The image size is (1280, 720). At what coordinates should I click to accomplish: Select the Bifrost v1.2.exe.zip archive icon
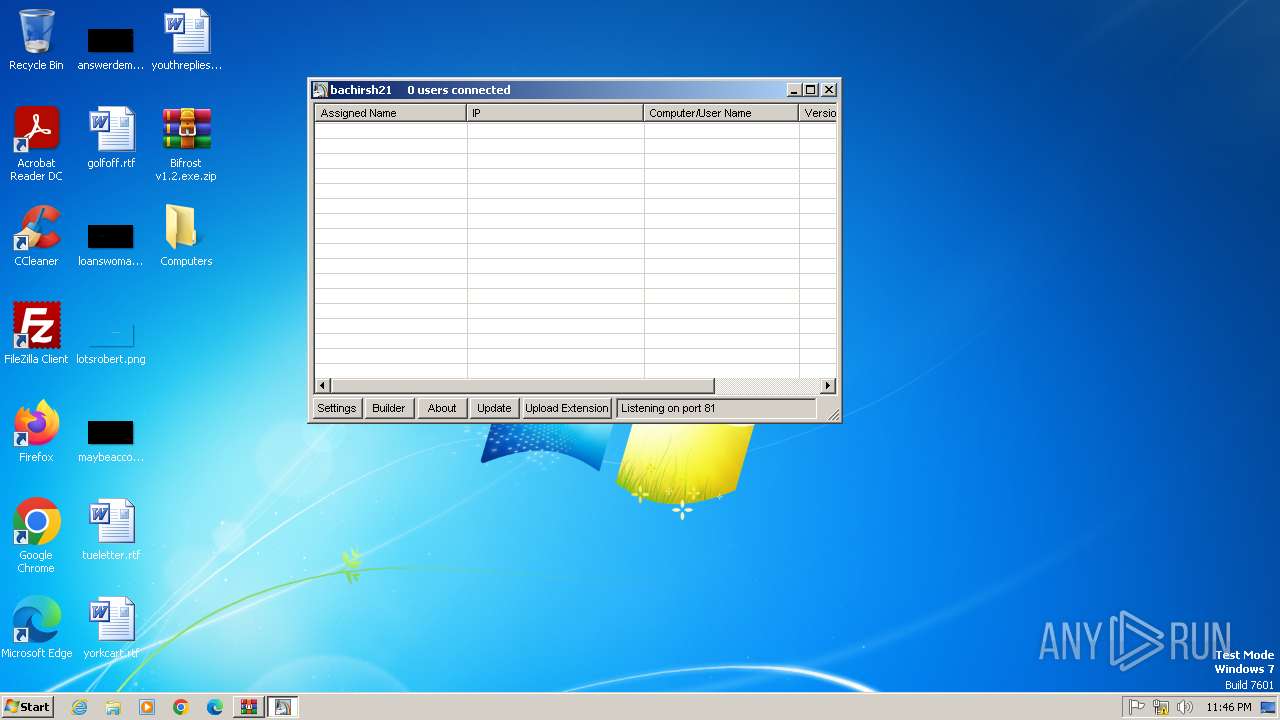point(186,144)
